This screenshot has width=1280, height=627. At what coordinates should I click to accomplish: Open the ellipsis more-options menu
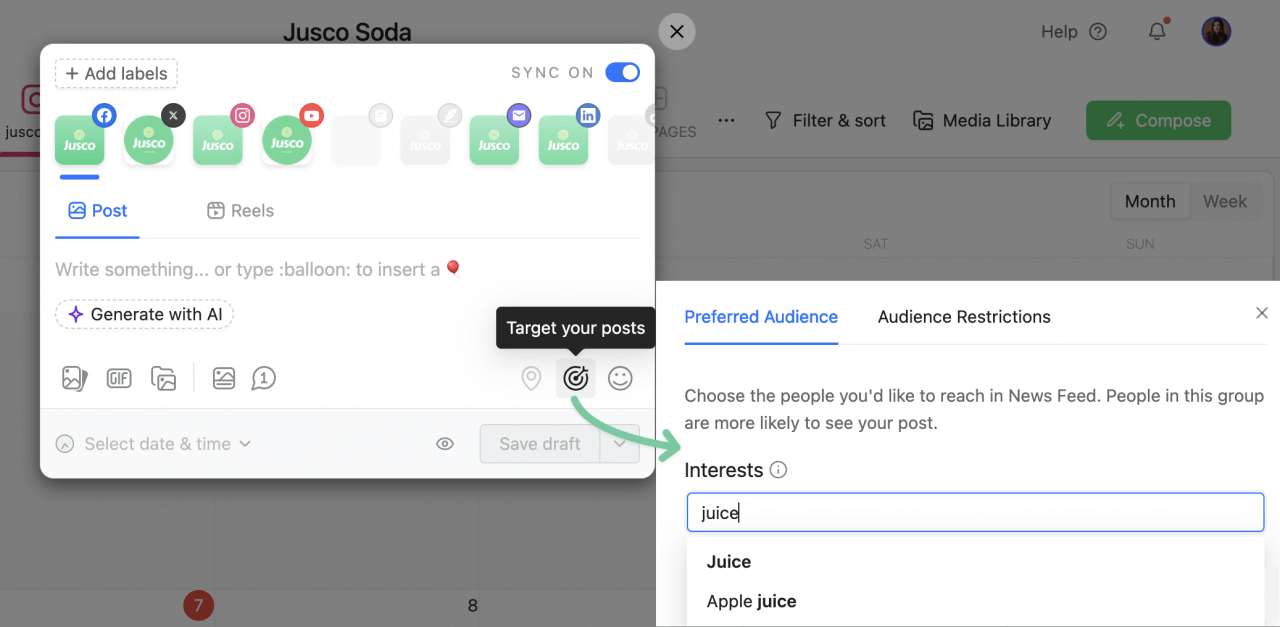click(x=726, y=120)
